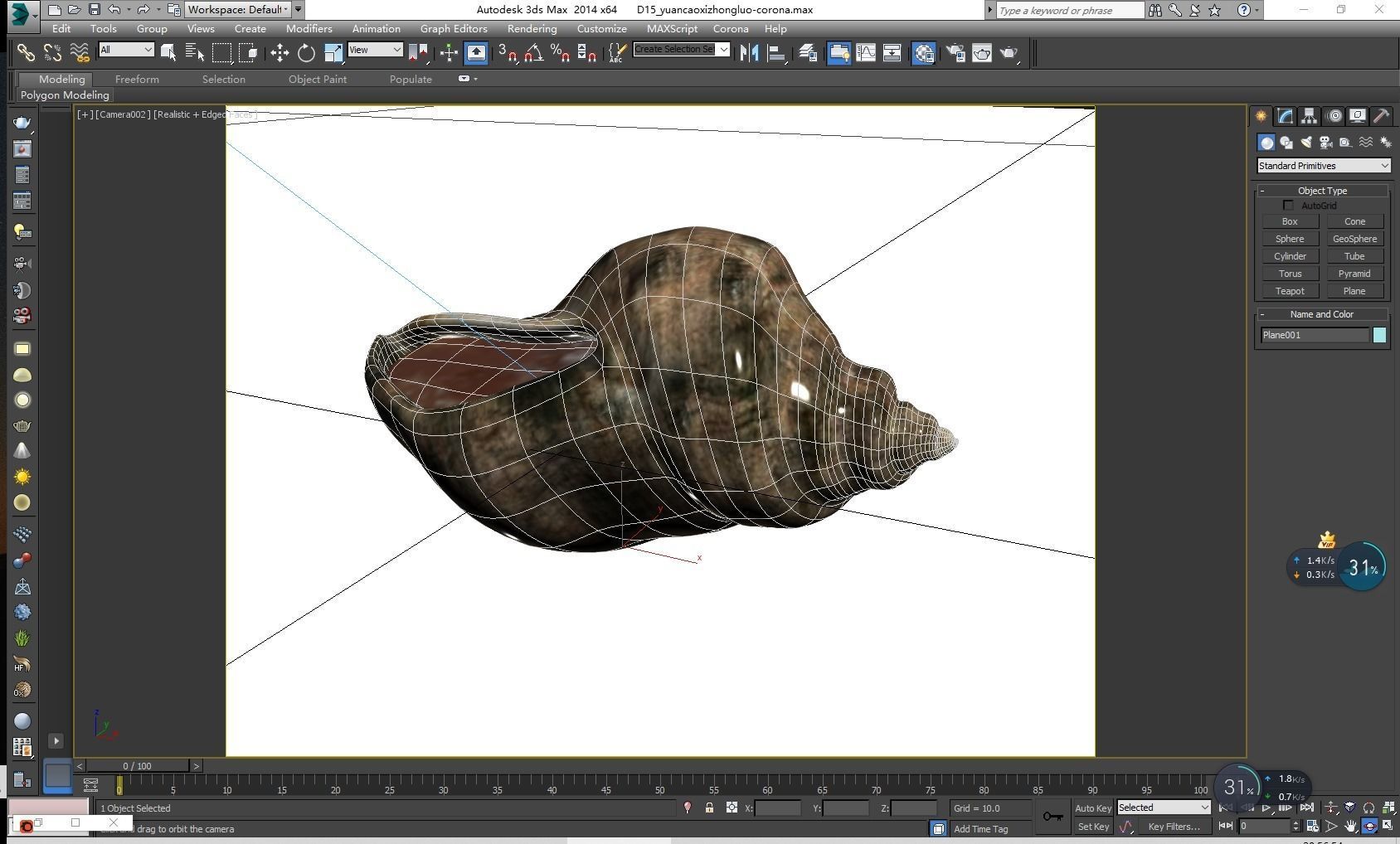The width and height of the screenshot is (1400, 844).
Task: Open the Display command panel tab
Action: (1358, 116)
